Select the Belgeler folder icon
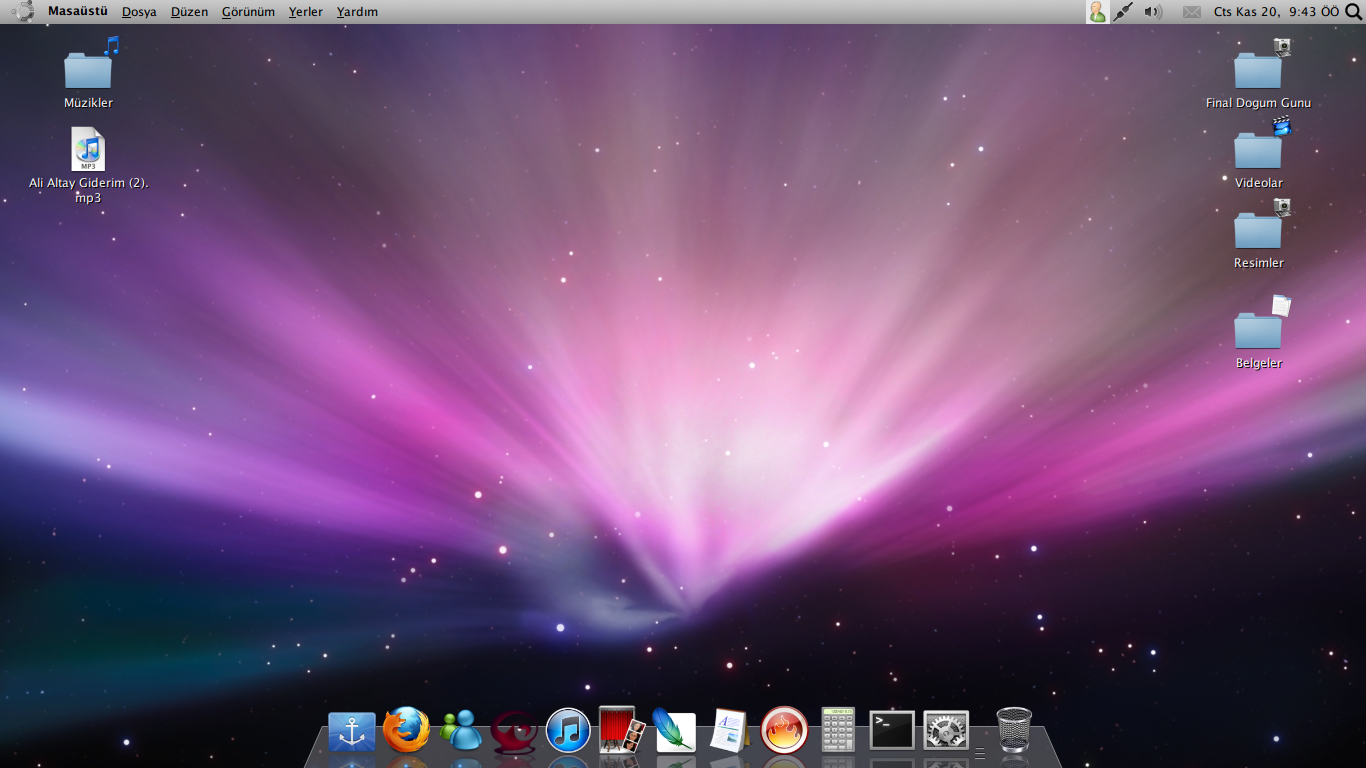Screen dimensions: 1366x768 [x=1258, y=333]
